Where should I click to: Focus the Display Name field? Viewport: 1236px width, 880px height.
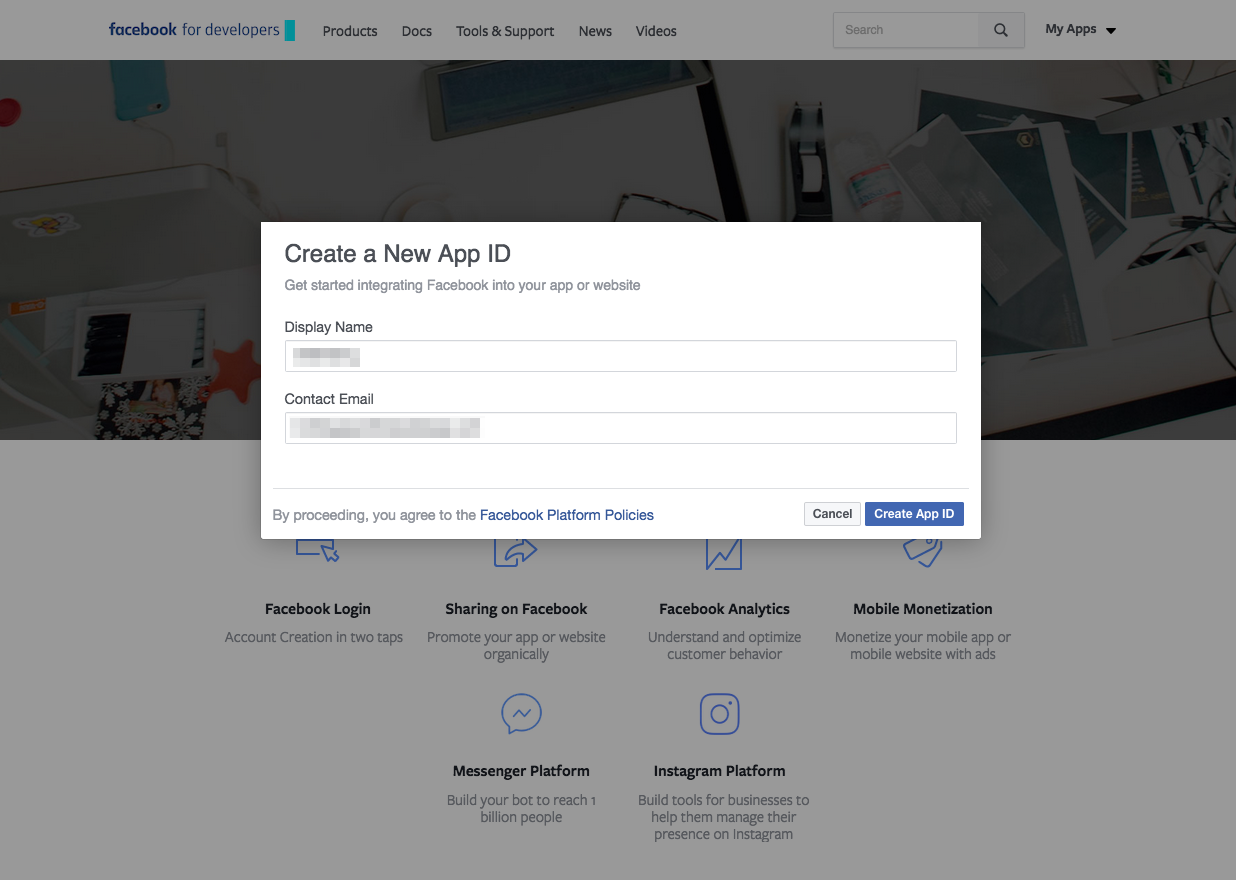620,356
